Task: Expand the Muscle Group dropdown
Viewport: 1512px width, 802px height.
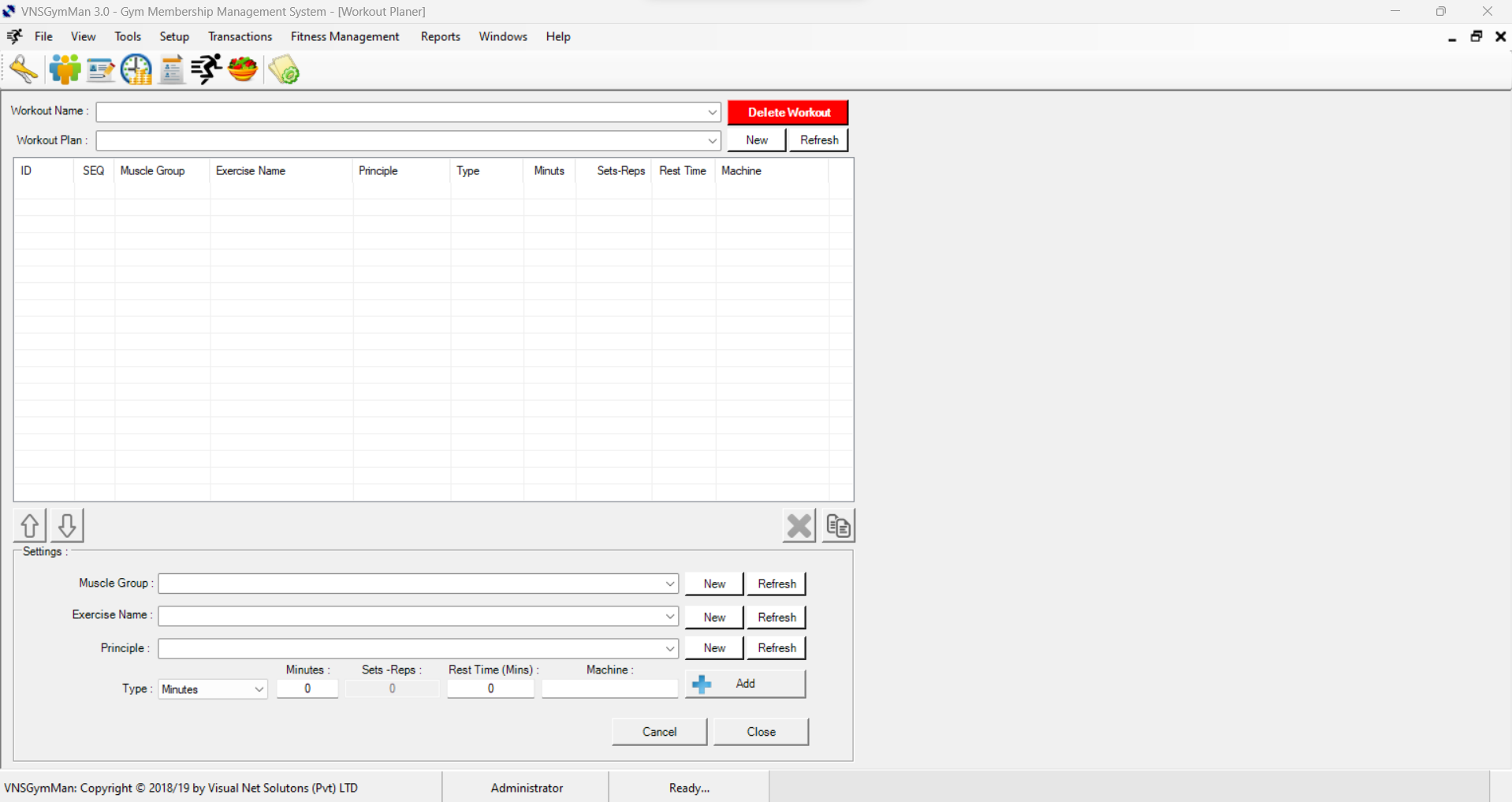Action: click(669, 584)
